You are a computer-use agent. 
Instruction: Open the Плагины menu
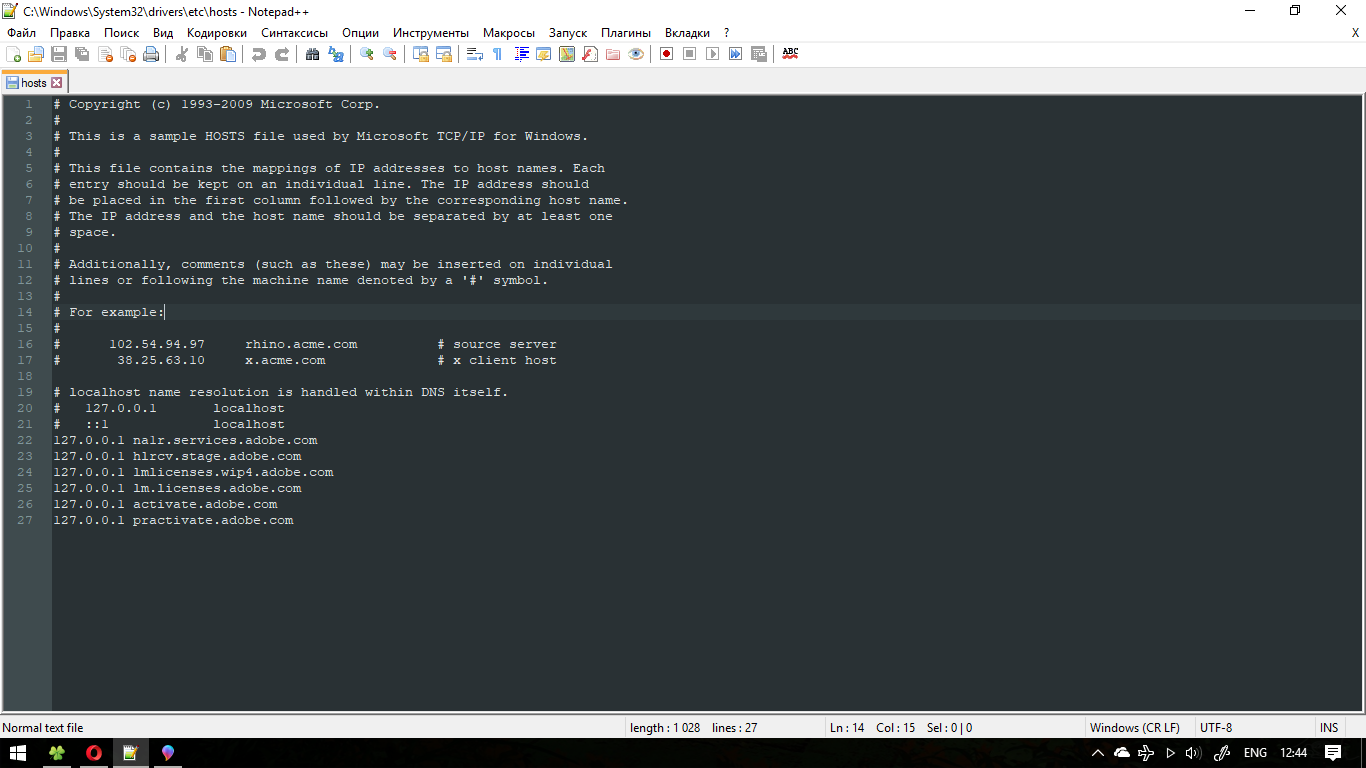[x=626, y=33]
